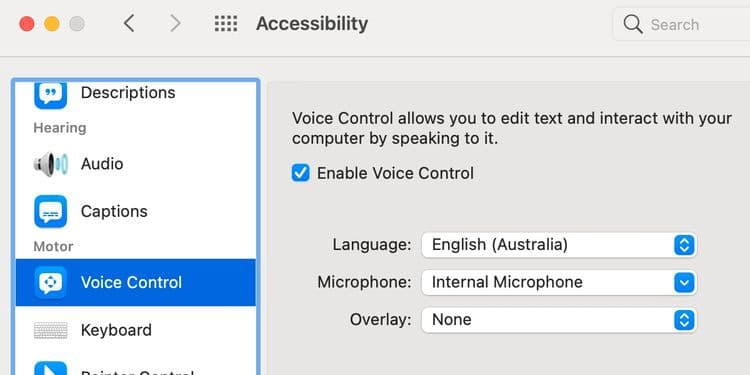Click the Descriptions speech bubble icon
The image size is (750, 375).
(51, 95)
